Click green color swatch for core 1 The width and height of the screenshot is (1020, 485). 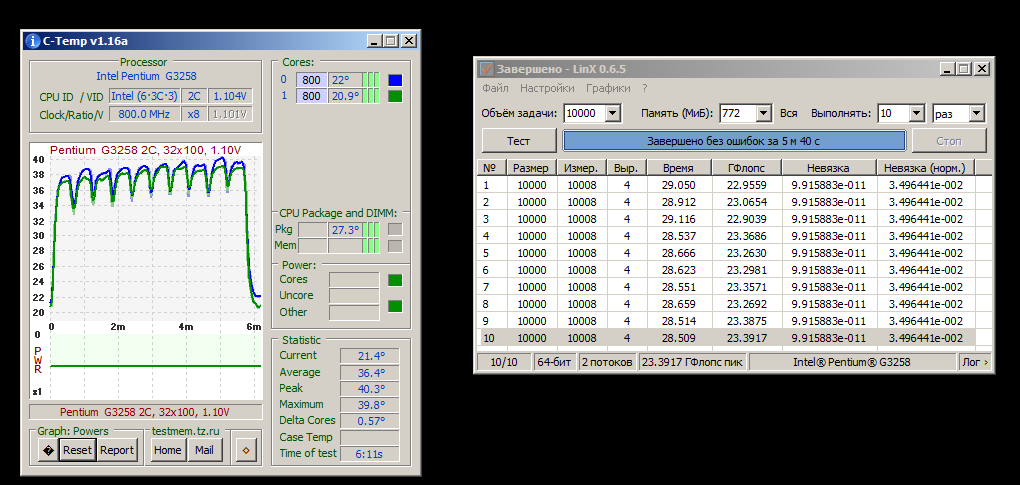coord(395,96)
